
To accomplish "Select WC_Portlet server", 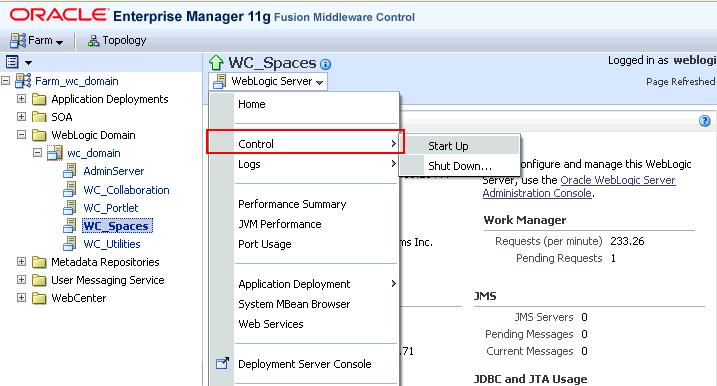I will [x=111, y=208].
